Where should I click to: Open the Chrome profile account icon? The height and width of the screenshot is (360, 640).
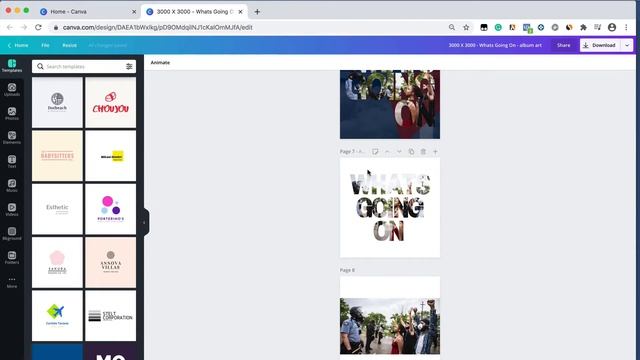point(611,27)
